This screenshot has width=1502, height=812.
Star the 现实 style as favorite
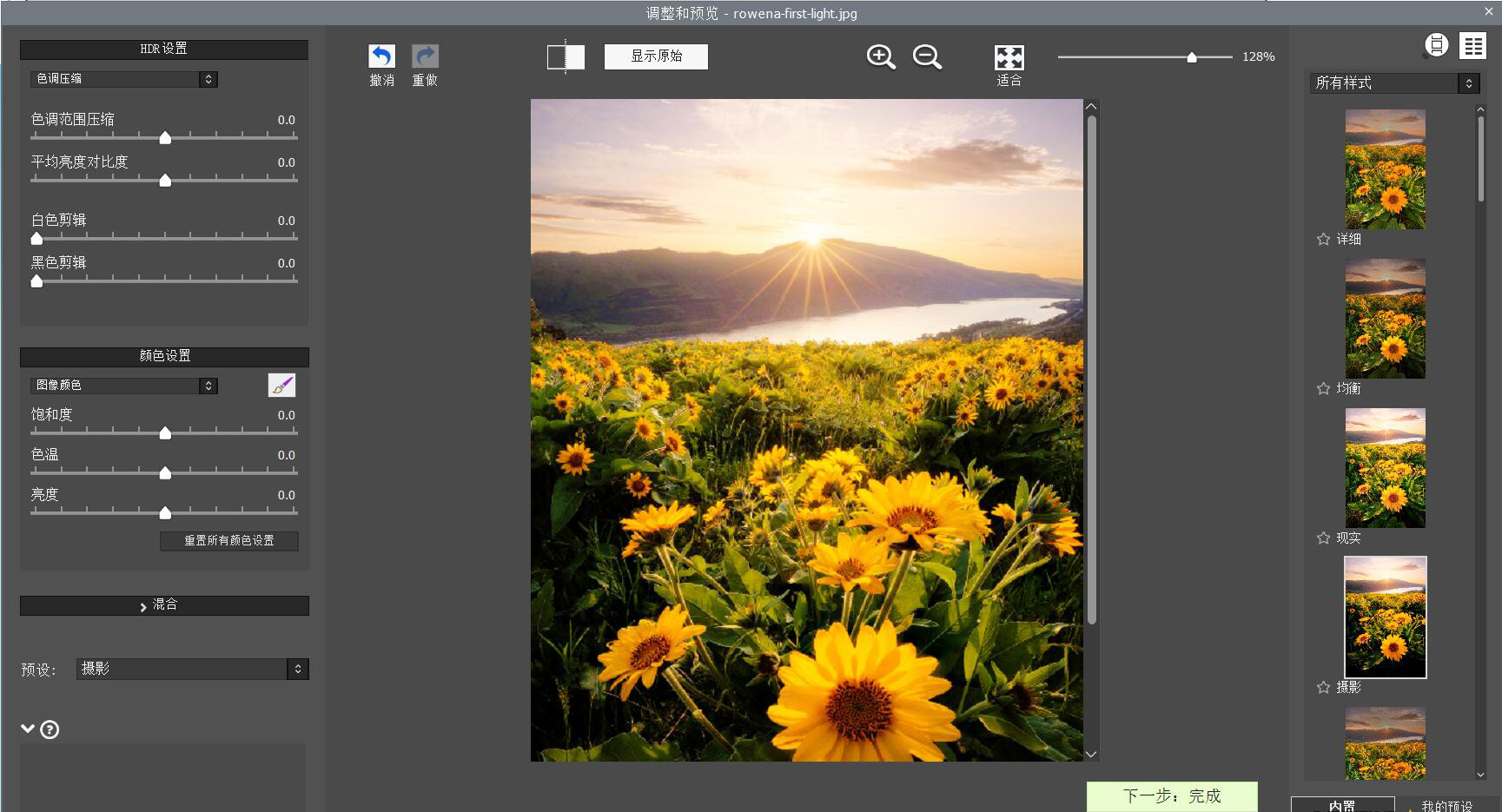pos(1323,537)
